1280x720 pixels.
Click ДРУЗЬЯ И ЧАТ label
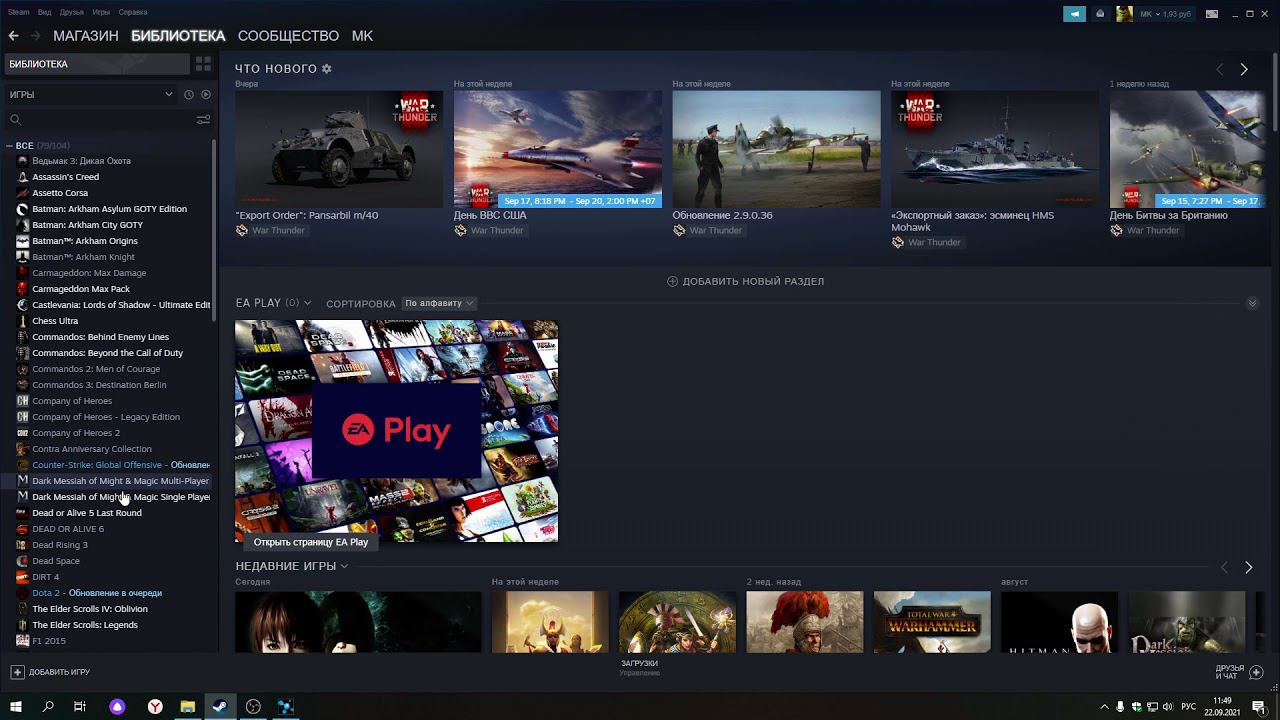coord(1230,672)
